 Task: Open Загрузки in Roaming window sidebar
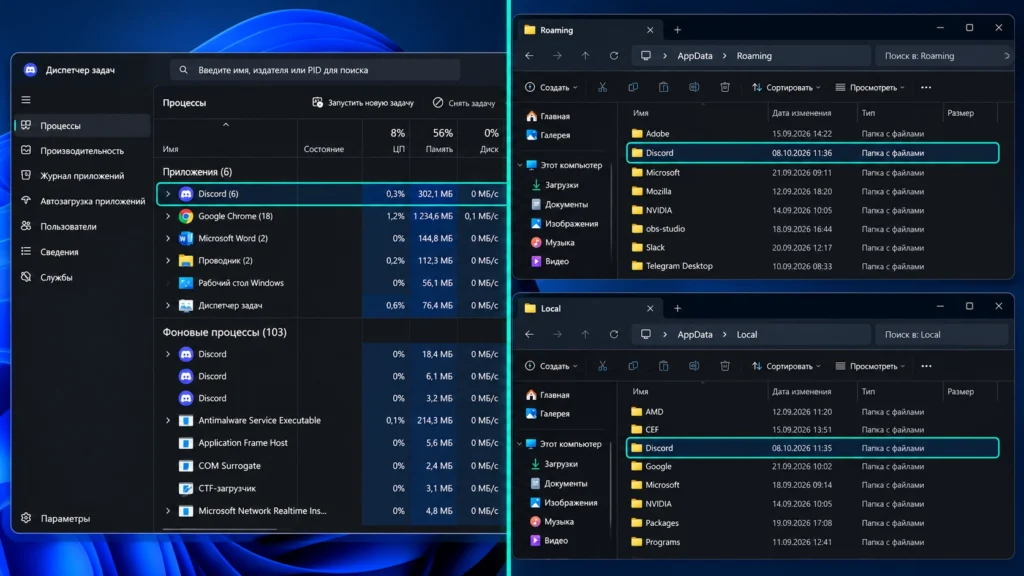(x=562, y=185)
